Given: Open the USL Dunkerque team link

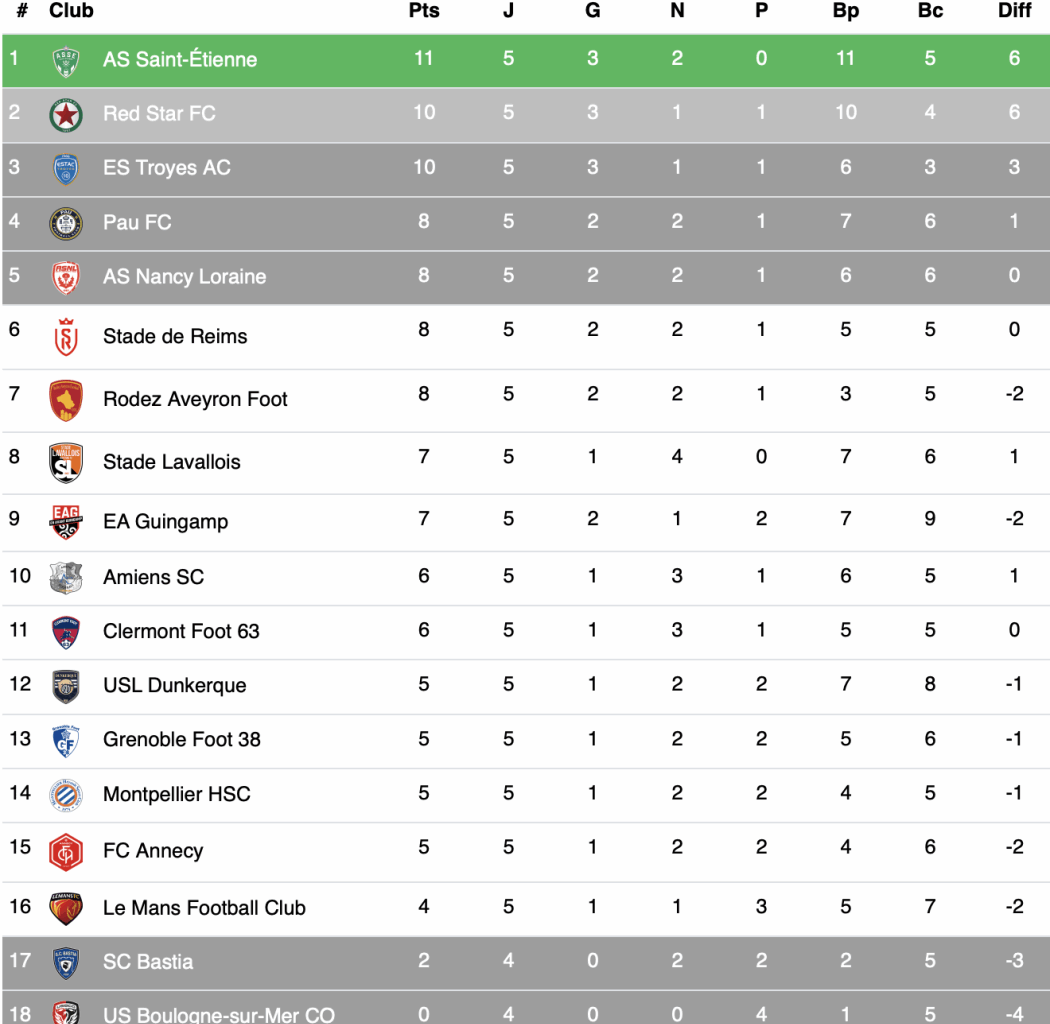Looking at the screenshot, I should [x=175, y=685].
